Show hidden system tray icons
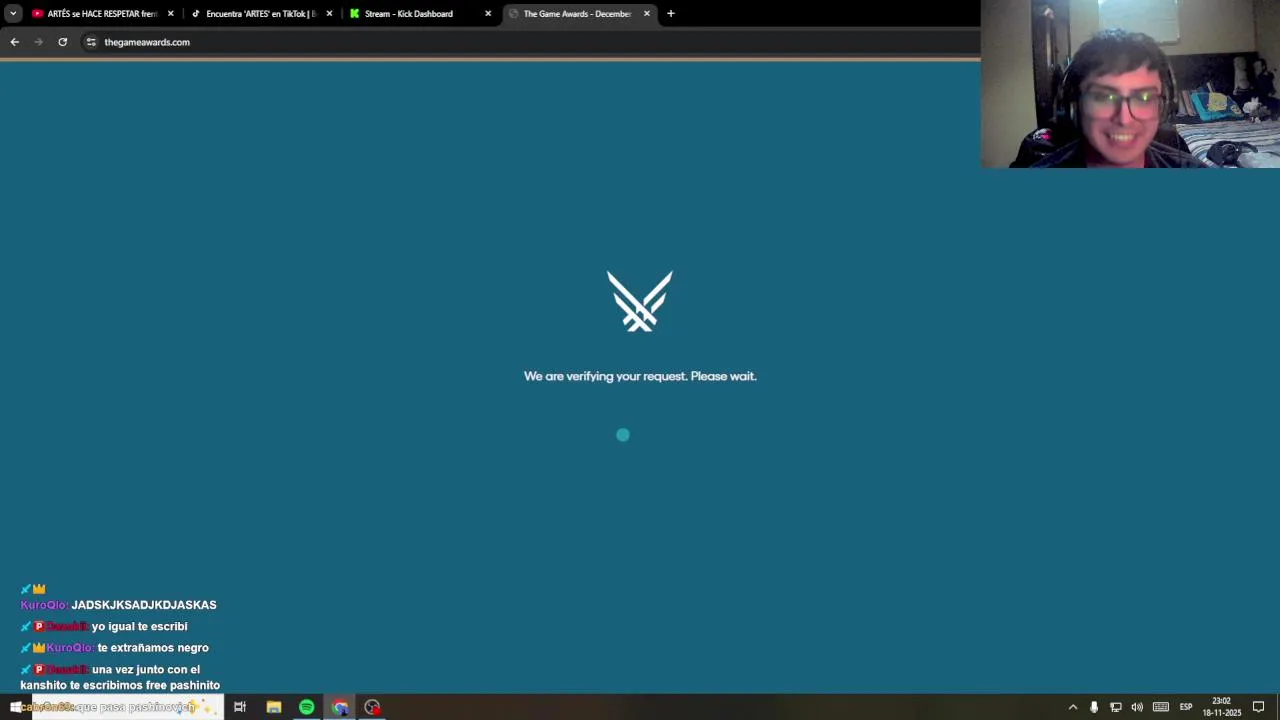Viewport: 1280px width, 720px height. 1073,707
